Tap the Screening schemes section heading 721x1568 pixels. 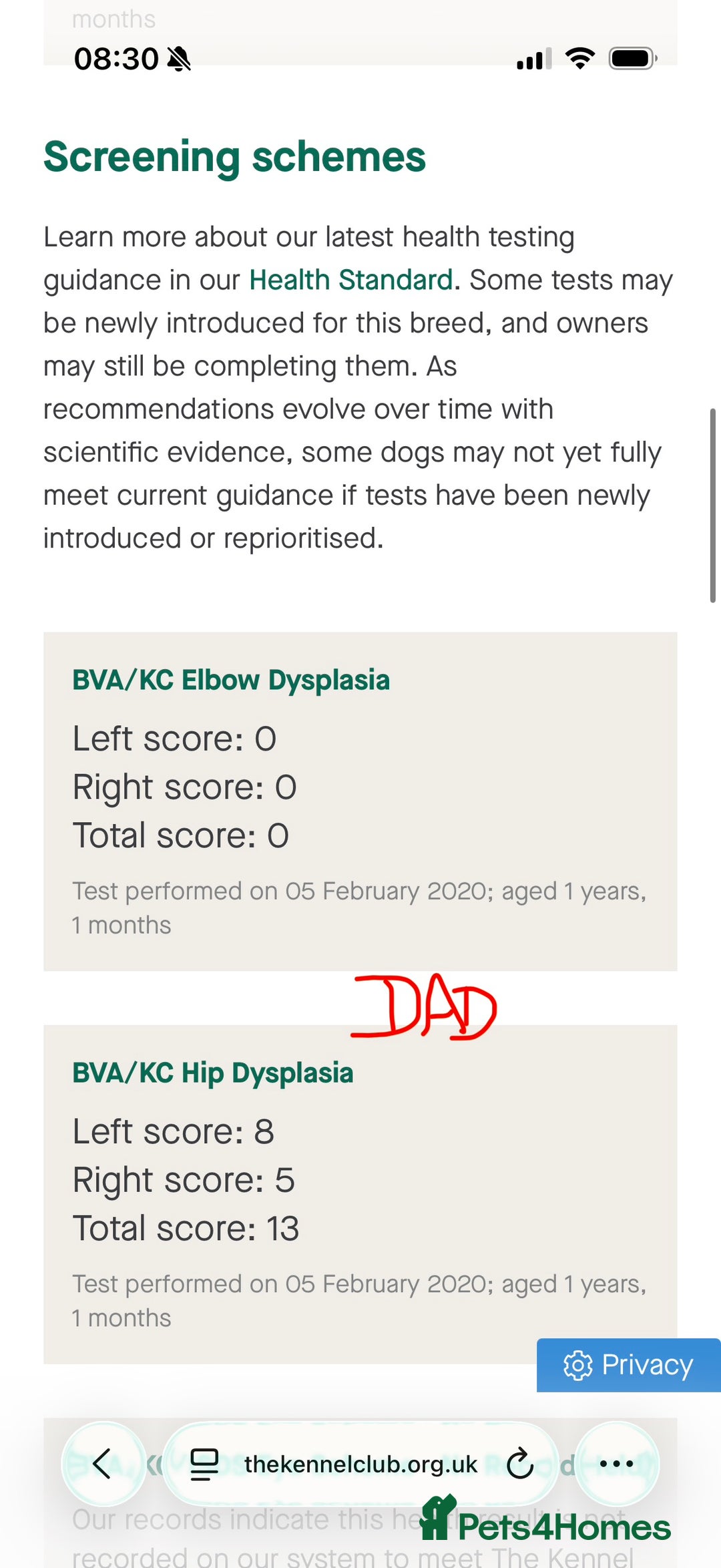pos(234,157)
